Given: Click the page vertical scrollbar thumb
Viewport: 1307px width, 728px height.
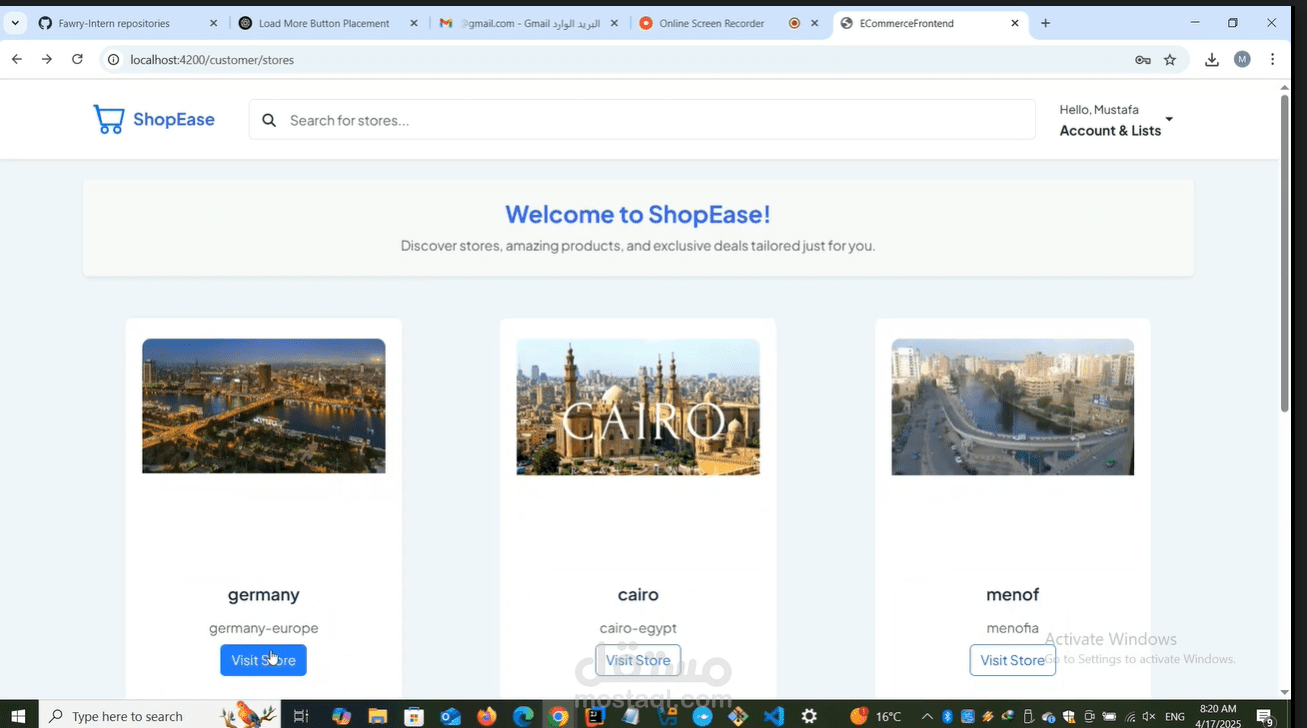Looking at the screenshot, I should point(1285,253).
